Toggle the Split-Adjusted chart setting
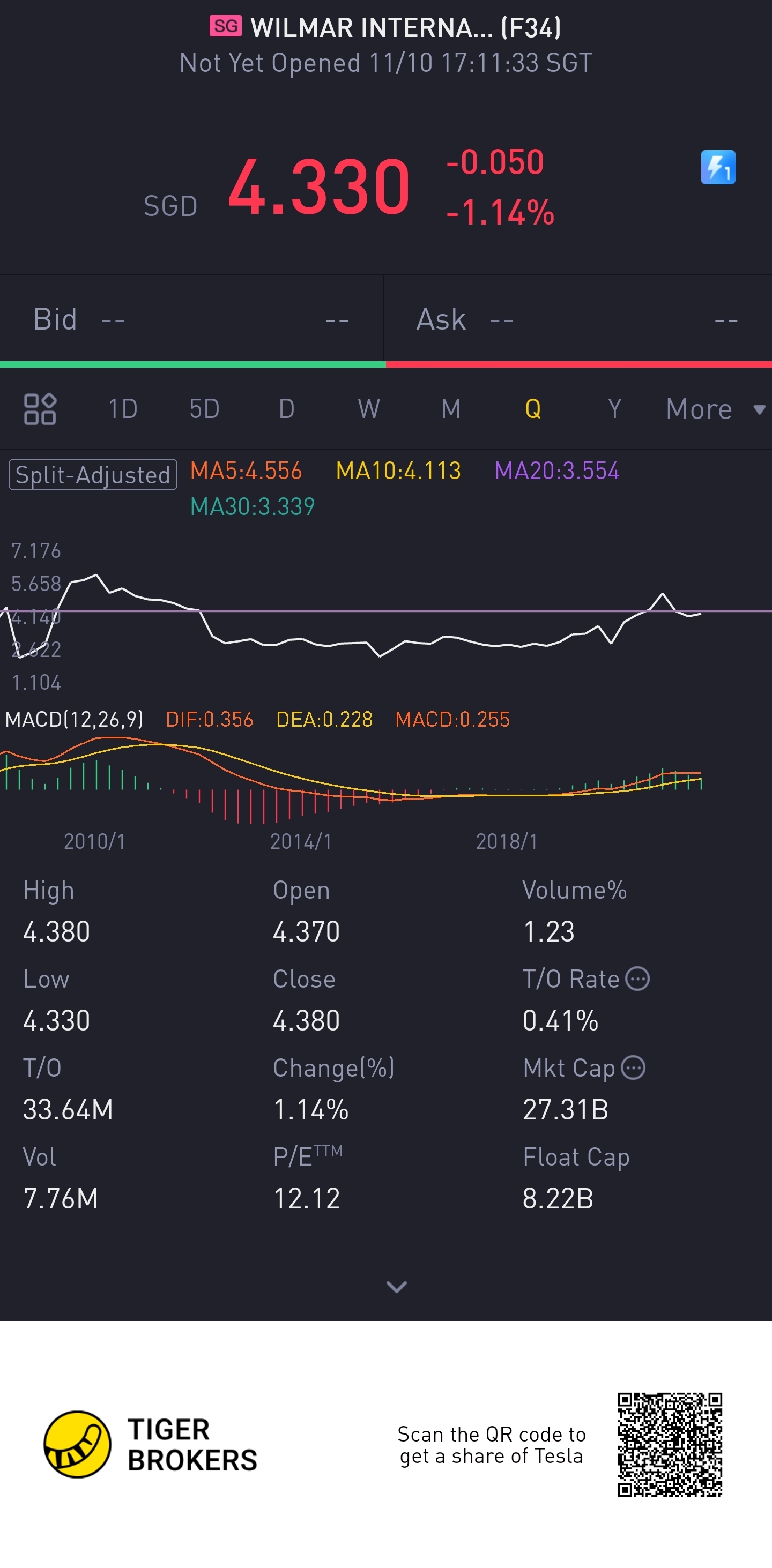 93,475
